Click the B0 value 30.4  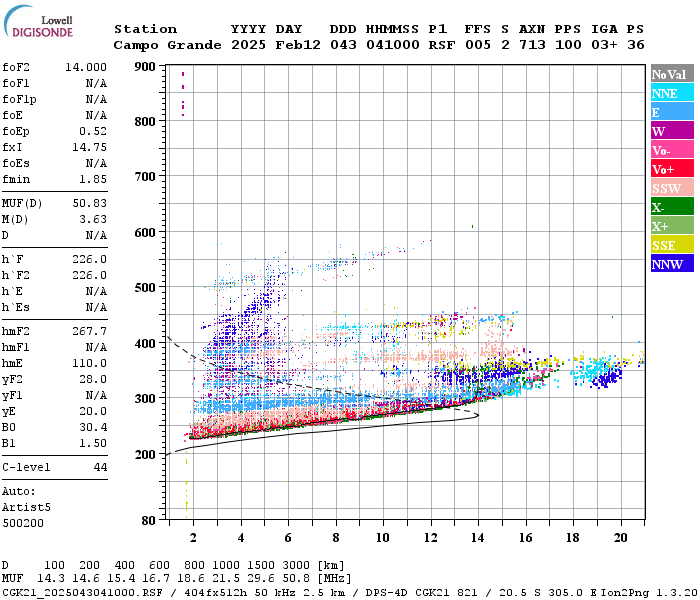(93, 427)
